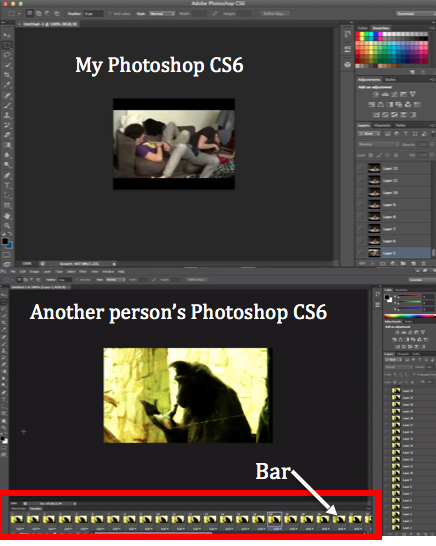Image resolution: width=436 pixels, height=546 pixels.
Task: Toggle visibility of Layer 10
Action: click(x=361, y=193)
